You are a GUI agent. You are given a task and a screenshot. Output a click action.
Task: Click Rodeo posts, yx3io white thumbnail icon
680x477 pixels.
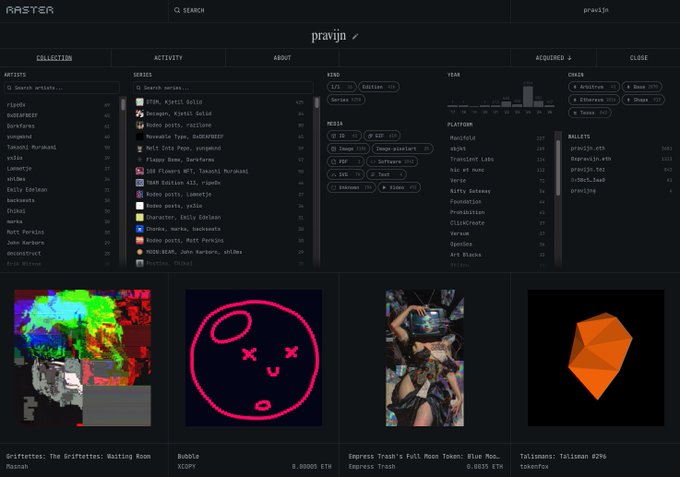click(140, 206)
